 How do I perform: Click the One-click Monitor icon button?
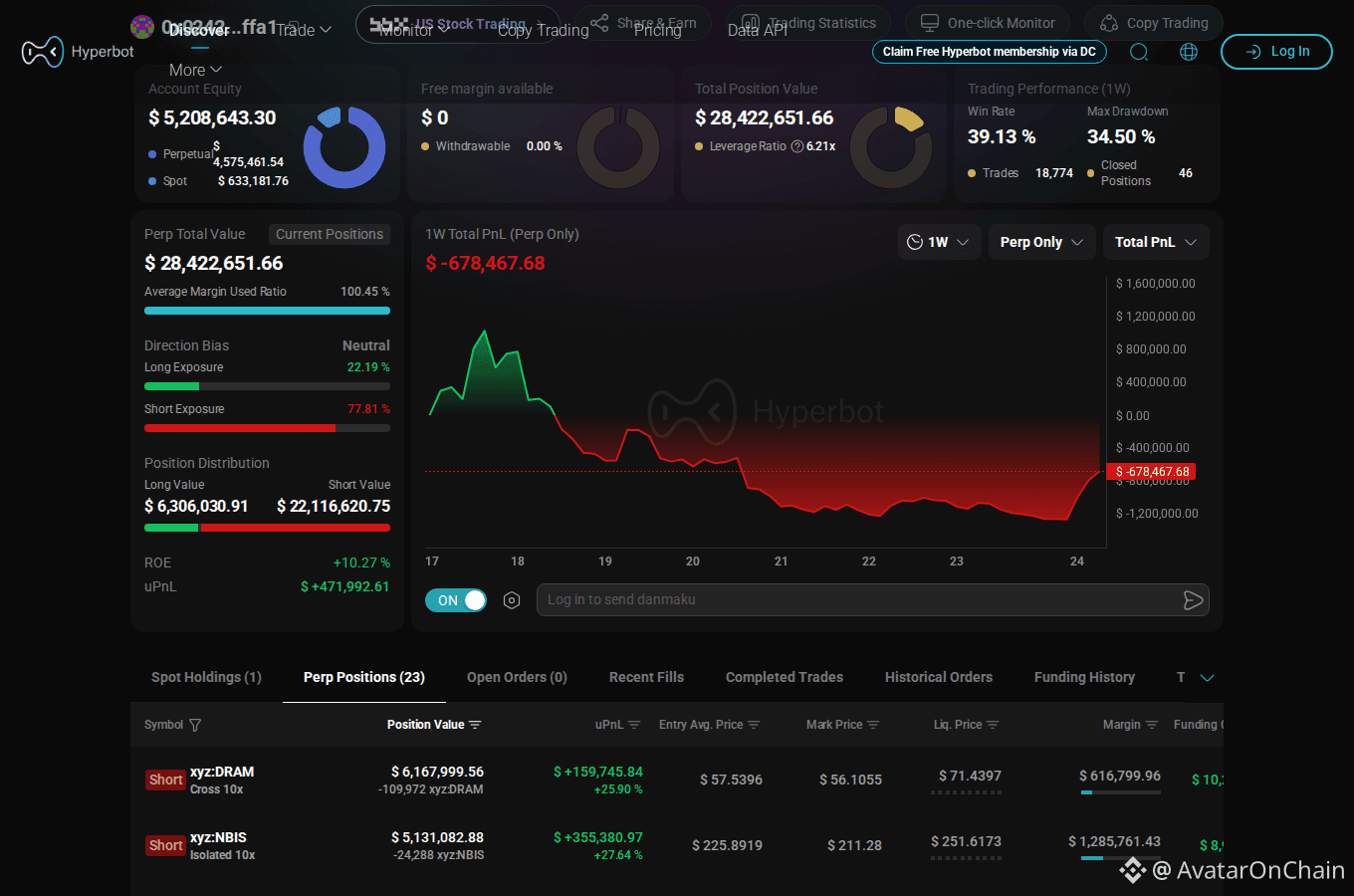987,23
